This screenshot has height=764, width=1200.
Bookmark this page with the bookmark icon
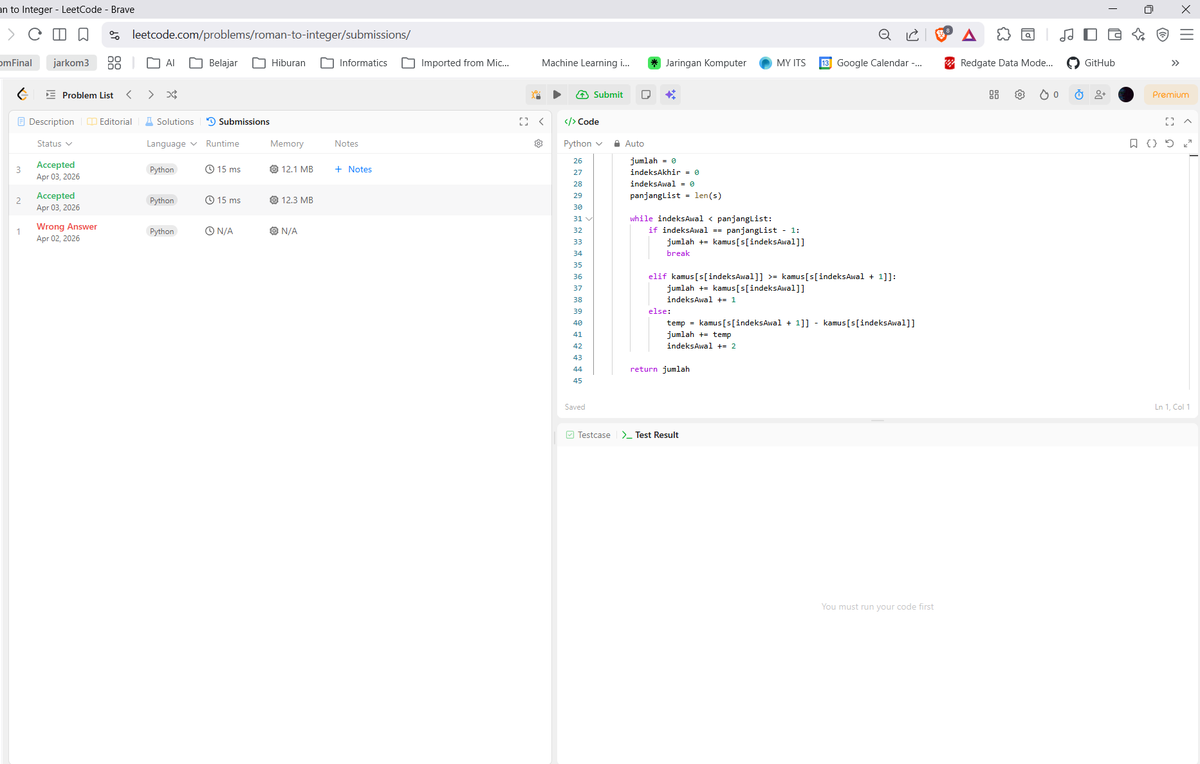84,35
